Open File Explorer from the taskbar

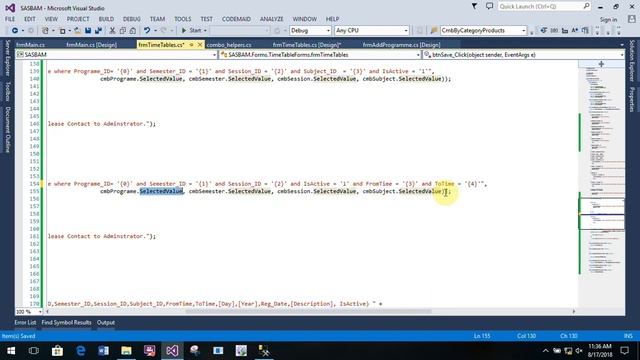tap(126, 351)
